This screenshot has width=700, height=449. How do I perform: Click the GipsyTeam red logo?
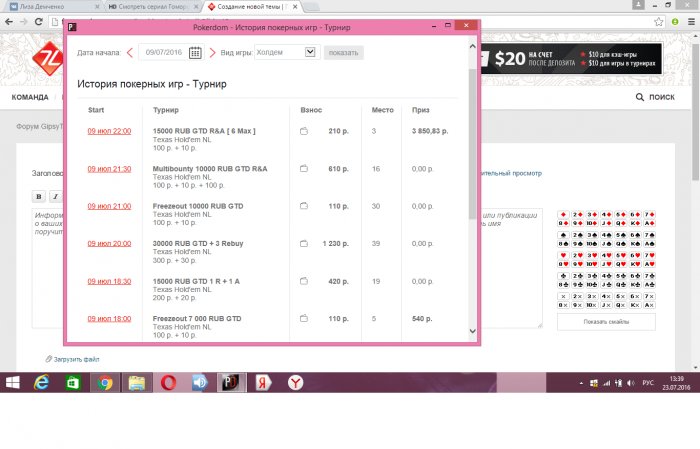pyautogui.click(x=47, y=59)
